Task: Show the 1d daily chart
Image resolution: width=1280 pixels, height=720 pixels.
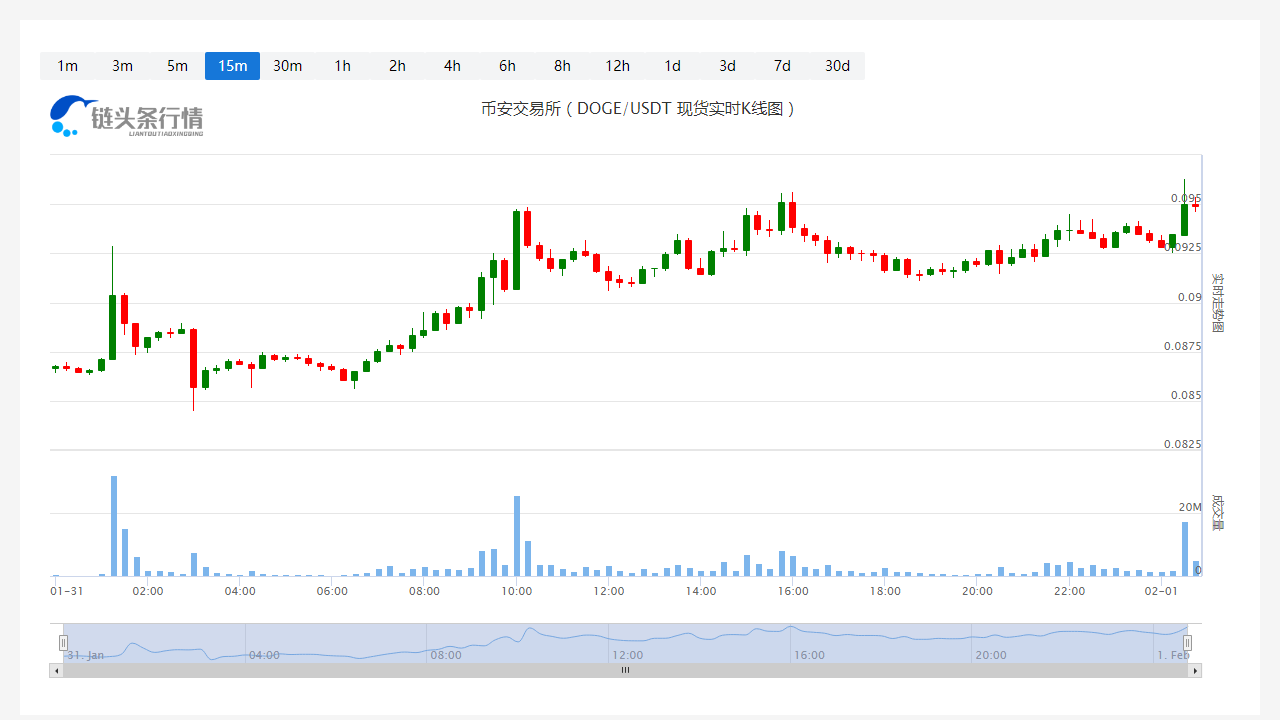Action: click(x=672, y=66)
